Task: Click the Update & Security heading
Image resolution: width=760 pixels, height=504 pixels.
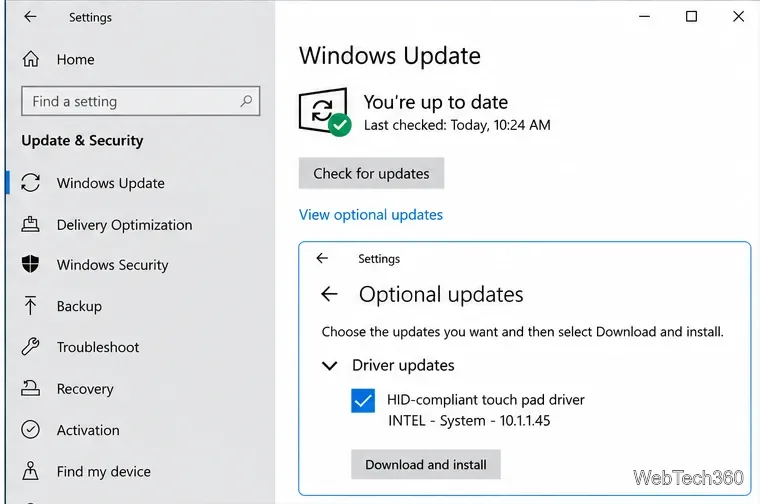Action: tap(82, 141)
